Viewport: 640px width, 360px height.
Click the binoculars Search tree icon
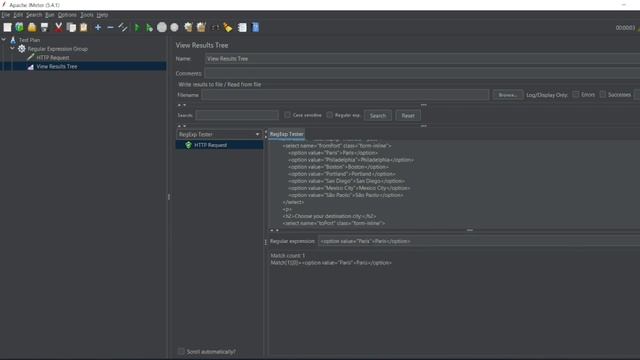[215, 27]
